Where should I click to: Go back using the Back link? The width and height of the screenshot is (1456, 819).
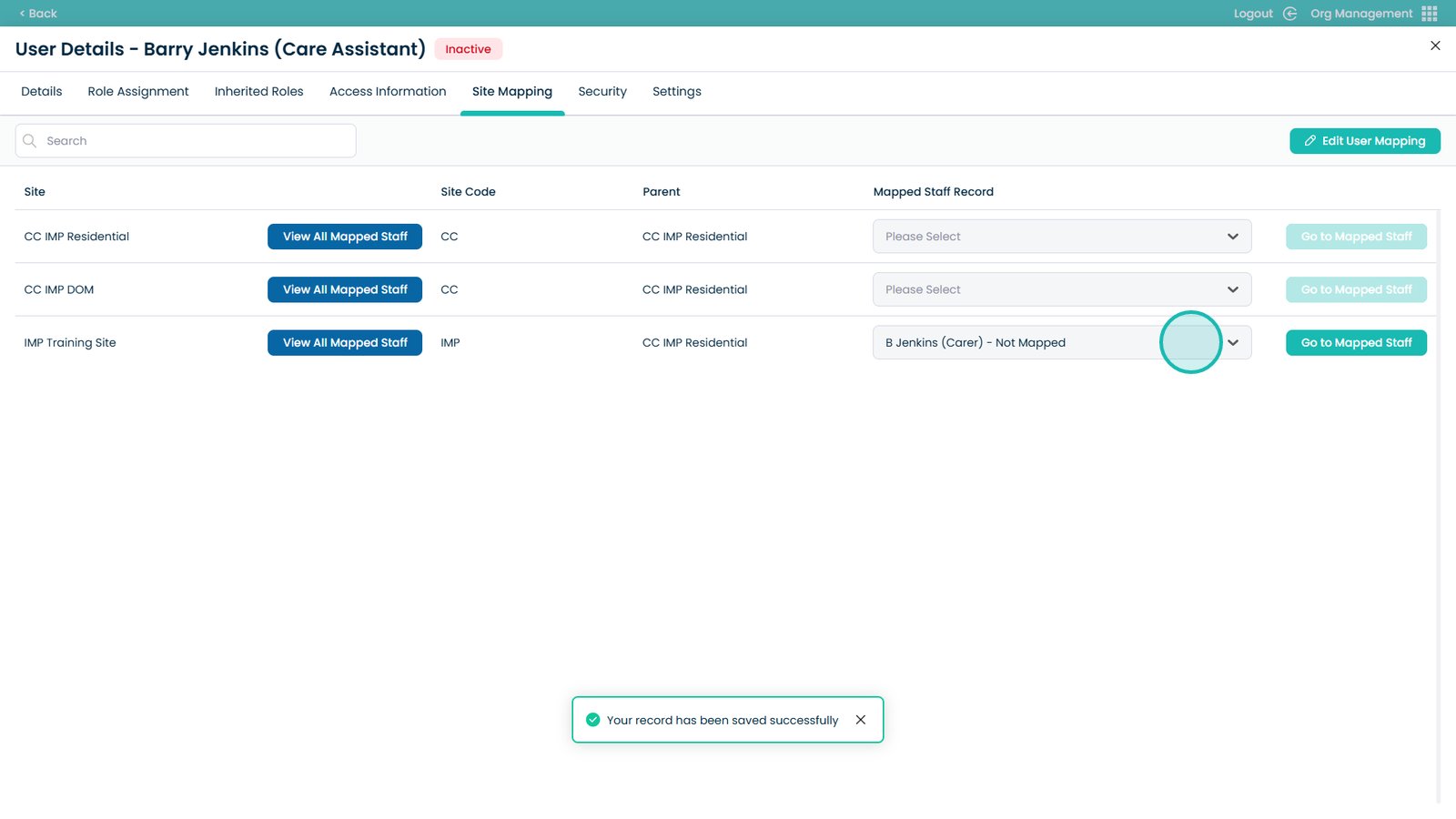[x=38, y=14]
